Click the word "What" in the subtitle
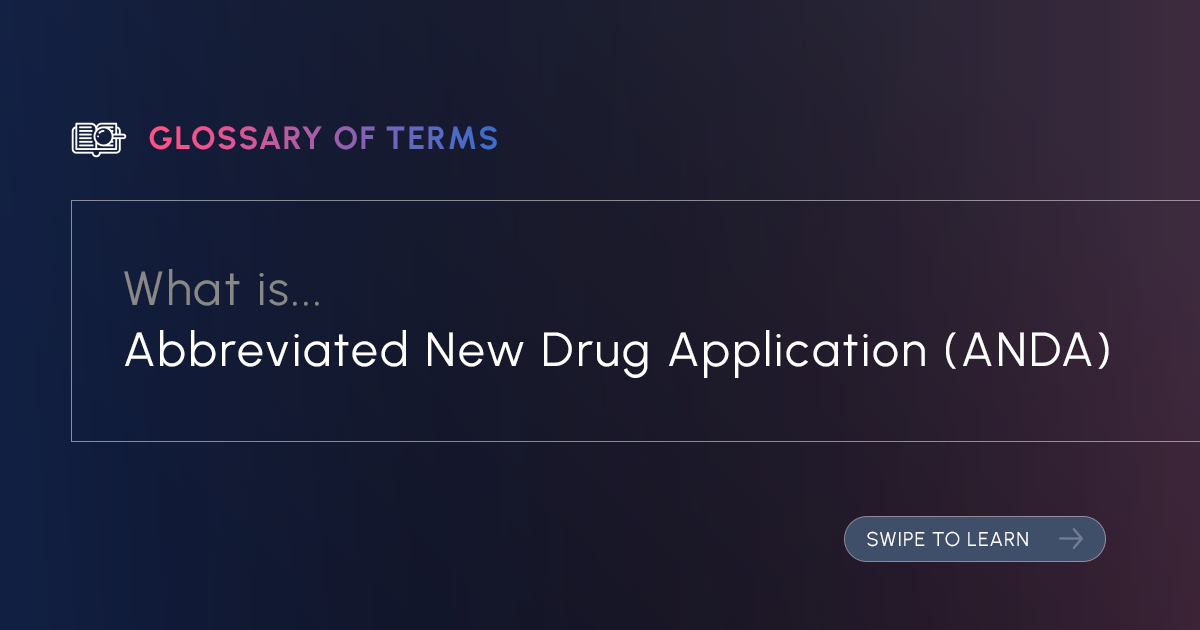The image size is (1200, 630). [x=183, y=289]
